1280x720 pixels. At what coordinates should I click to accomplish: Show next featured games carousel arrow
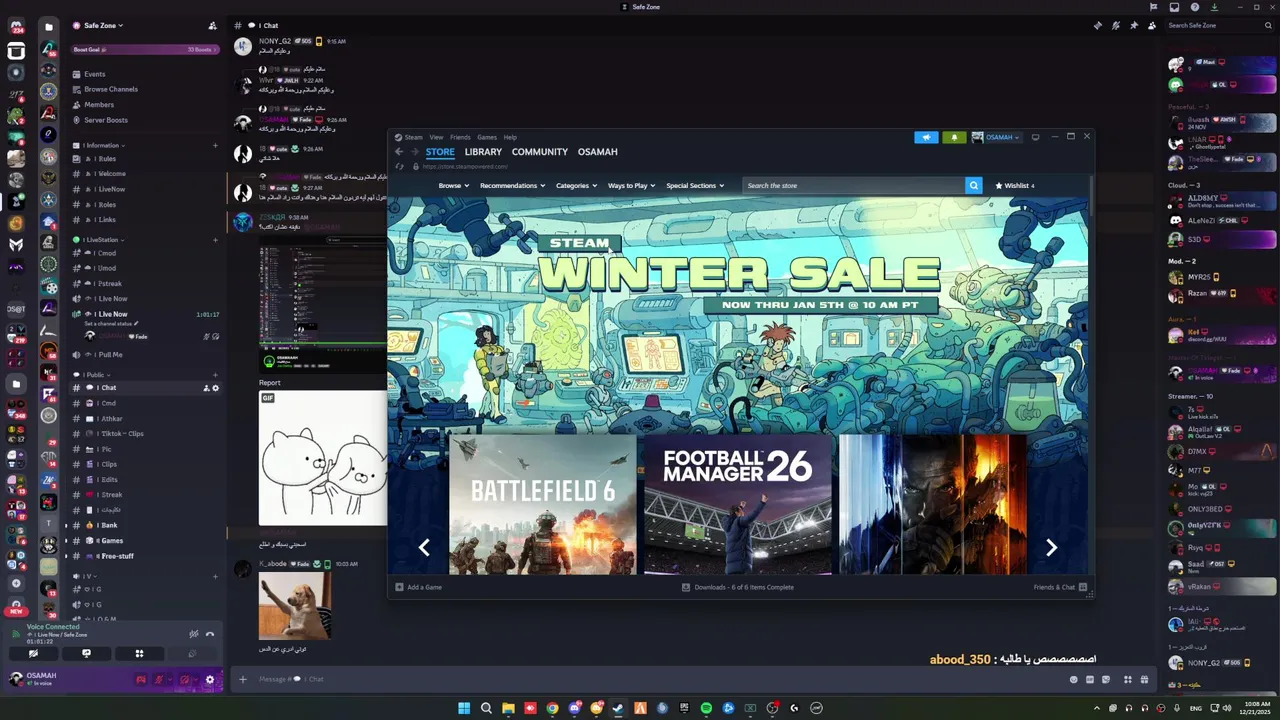(1051, 547)
